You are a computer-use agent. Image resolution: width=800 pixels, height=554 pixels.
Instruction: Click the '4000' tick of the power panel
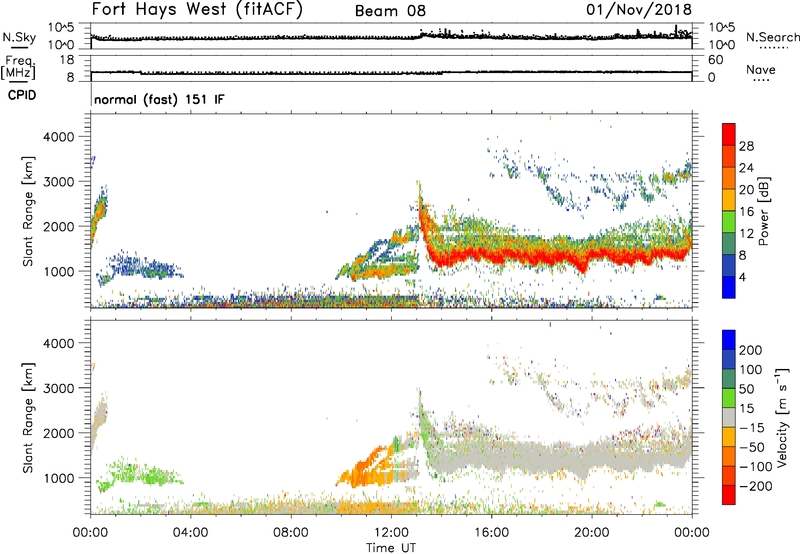pos(58,137)
